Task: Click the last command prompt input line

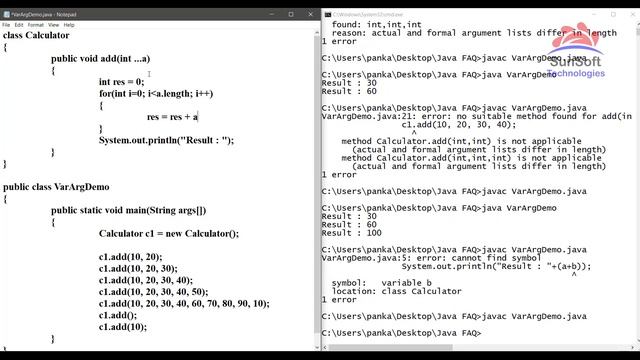Action: [401, 333]
